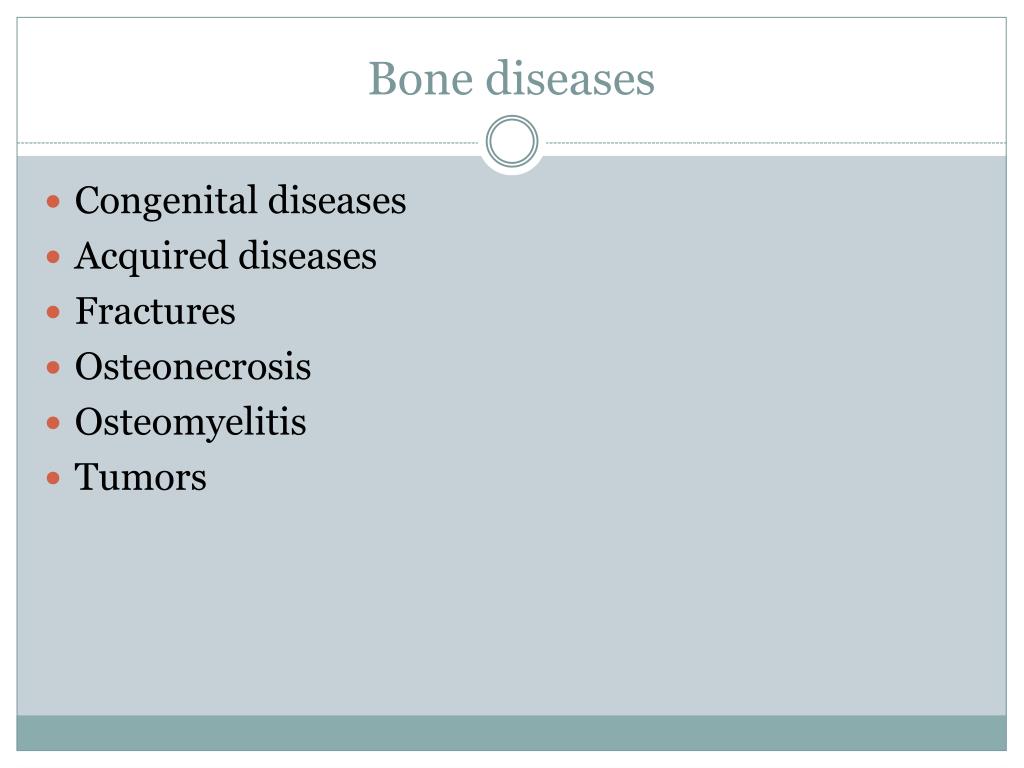The width and height of the screenshot is (1024, 768).
Task: Click the dashed divider line right of the circle
Action: point(770,143)
